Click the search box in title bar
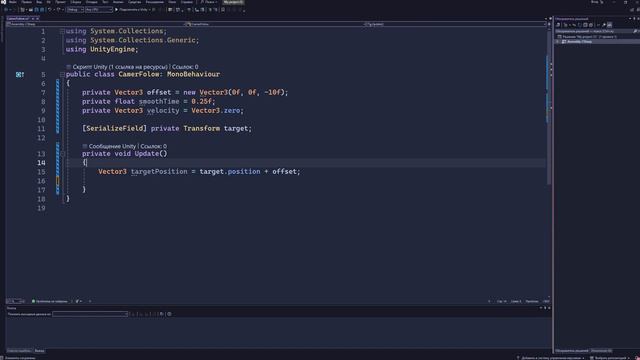 click(209, 2)
